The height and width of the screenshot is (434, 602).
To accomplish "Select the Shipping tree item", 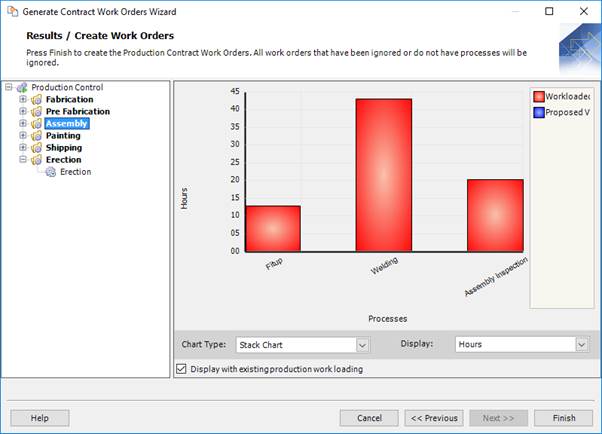I will (x=64, y=148).
